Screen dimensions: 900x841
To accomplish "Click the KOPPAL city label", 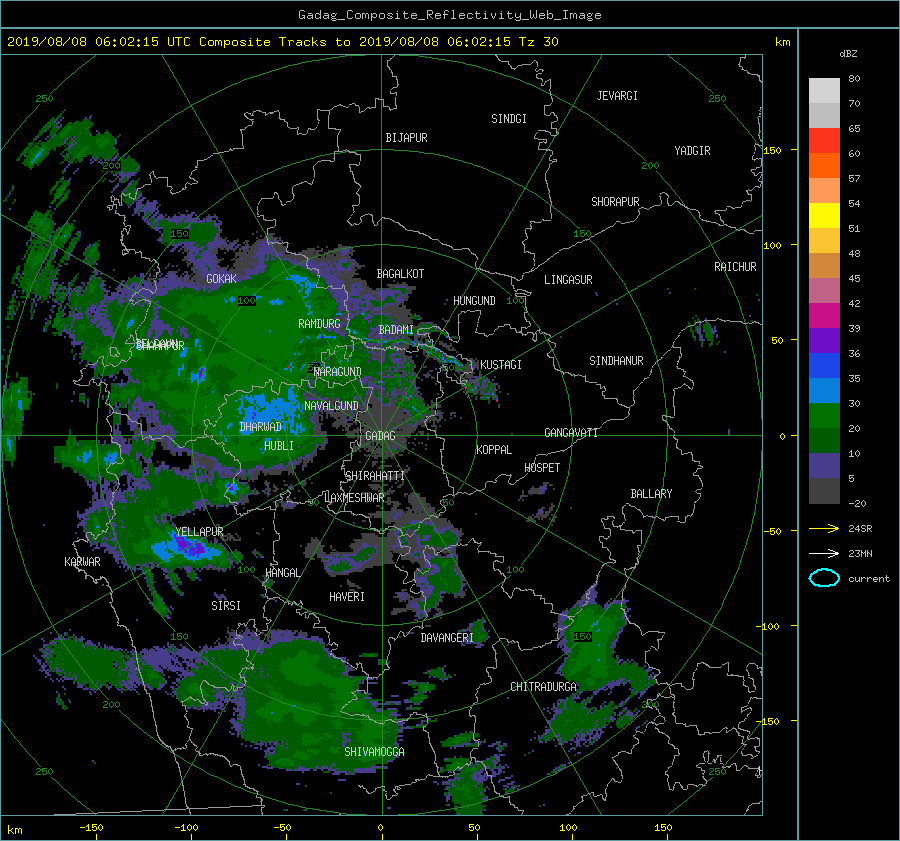I will point(494,449).
